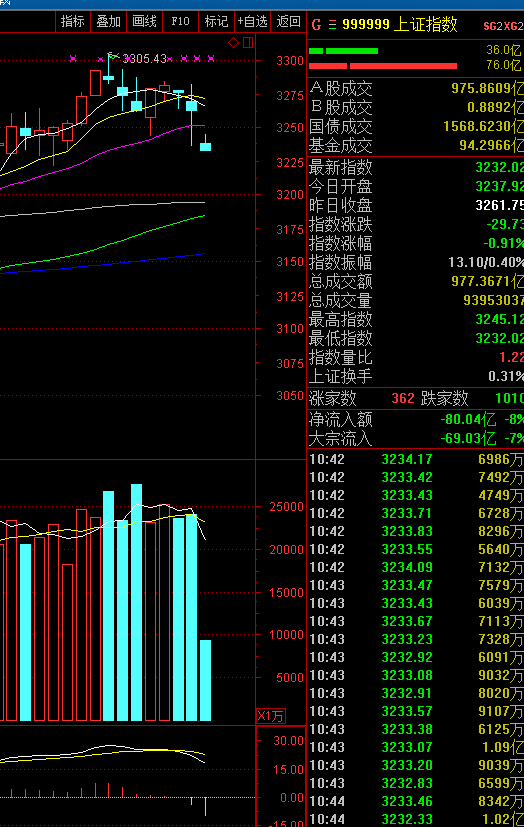This screenshot has height=827, width=524.
Task: Select the 大宗流入 value -69.03亿
Action: click(x=468, y=439)
